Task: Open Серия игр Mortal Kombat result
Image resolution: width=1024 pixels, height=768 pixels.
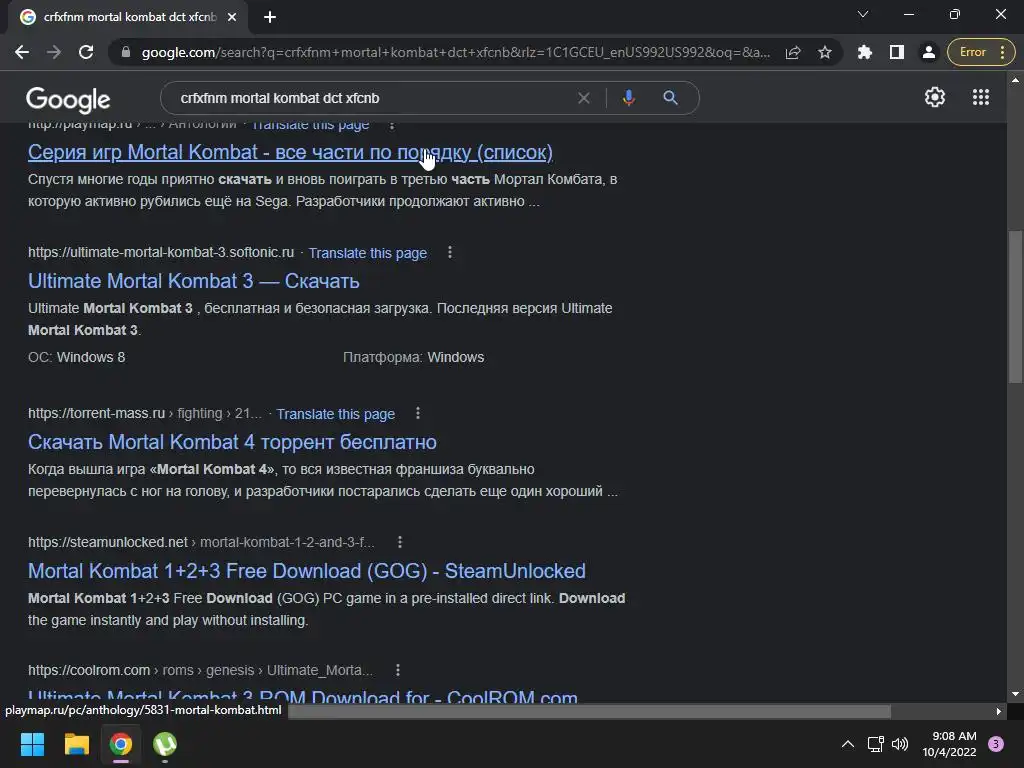Action: [290, 152]
